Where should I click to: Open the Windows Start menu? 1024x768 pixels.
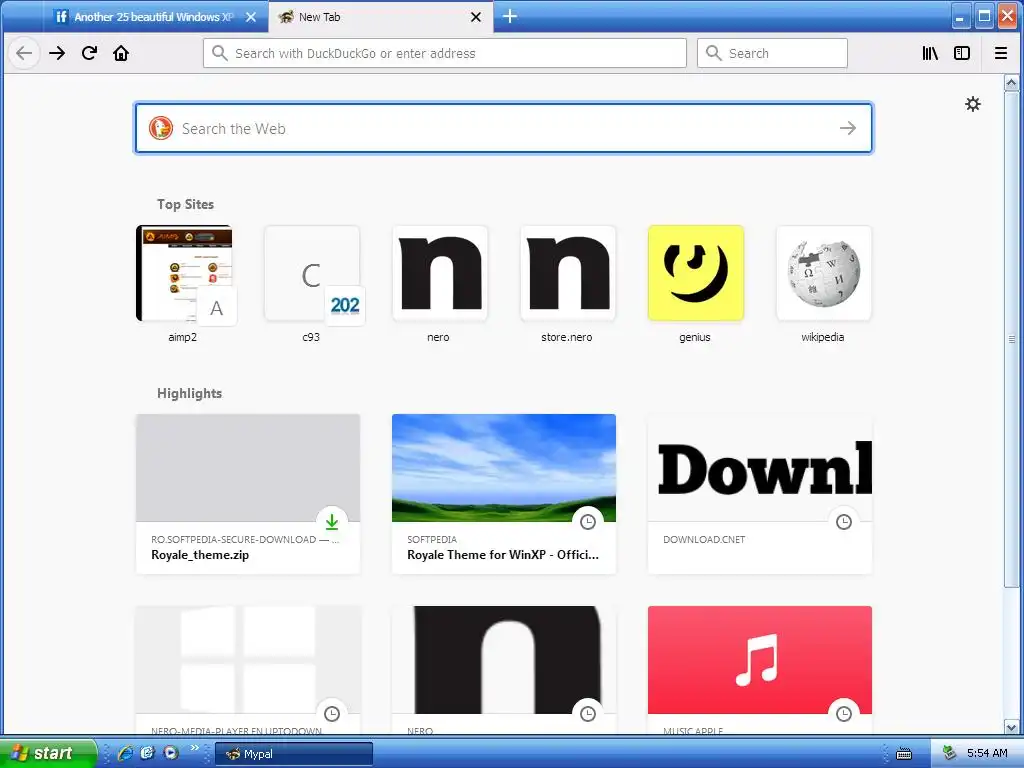47,753
